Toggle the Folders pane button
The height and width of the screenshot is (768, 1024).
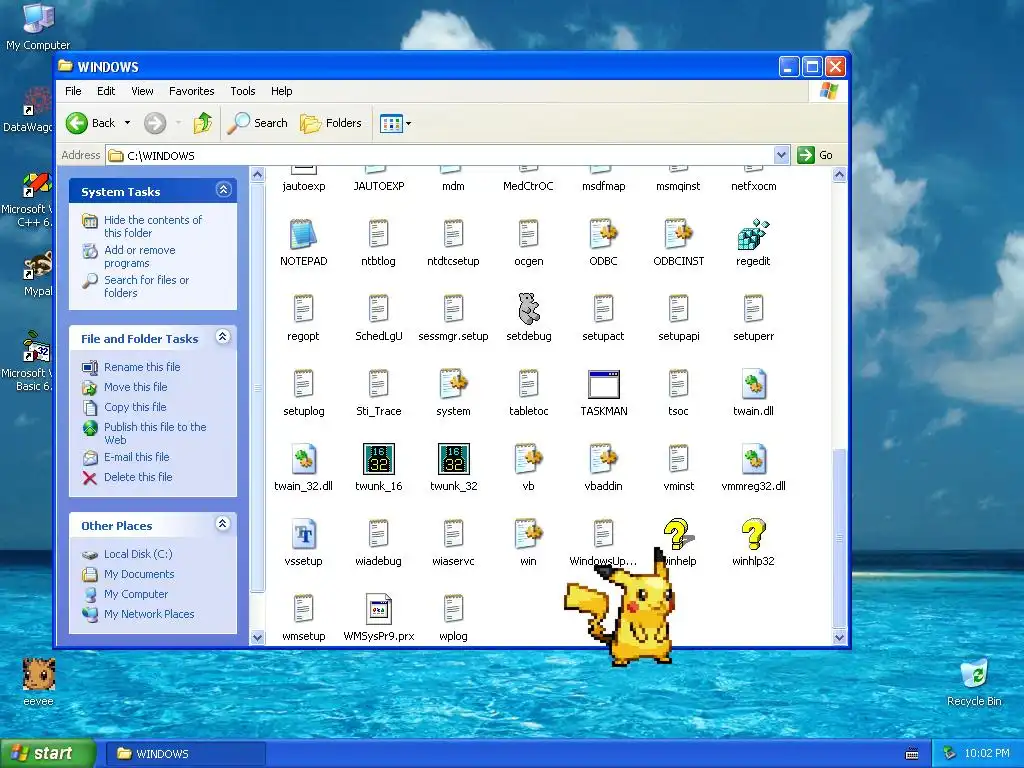coord(331,123)
